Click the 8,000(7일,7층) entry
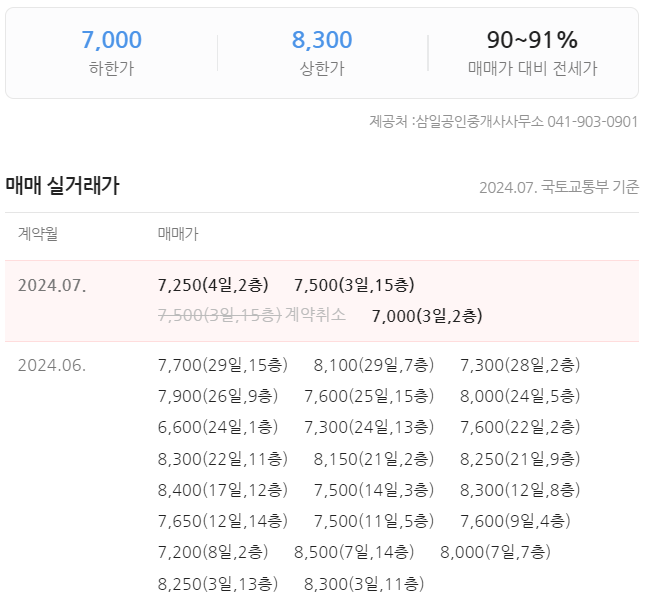 496,552
